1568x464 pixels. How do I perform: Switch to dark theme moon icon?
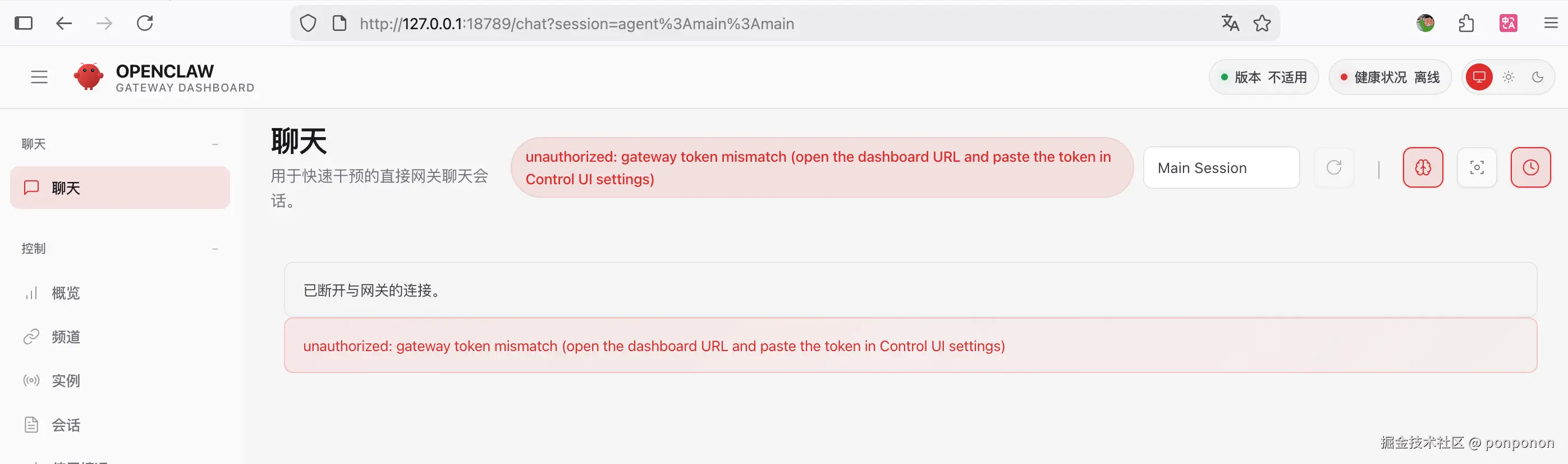(x=1538, y=78)
